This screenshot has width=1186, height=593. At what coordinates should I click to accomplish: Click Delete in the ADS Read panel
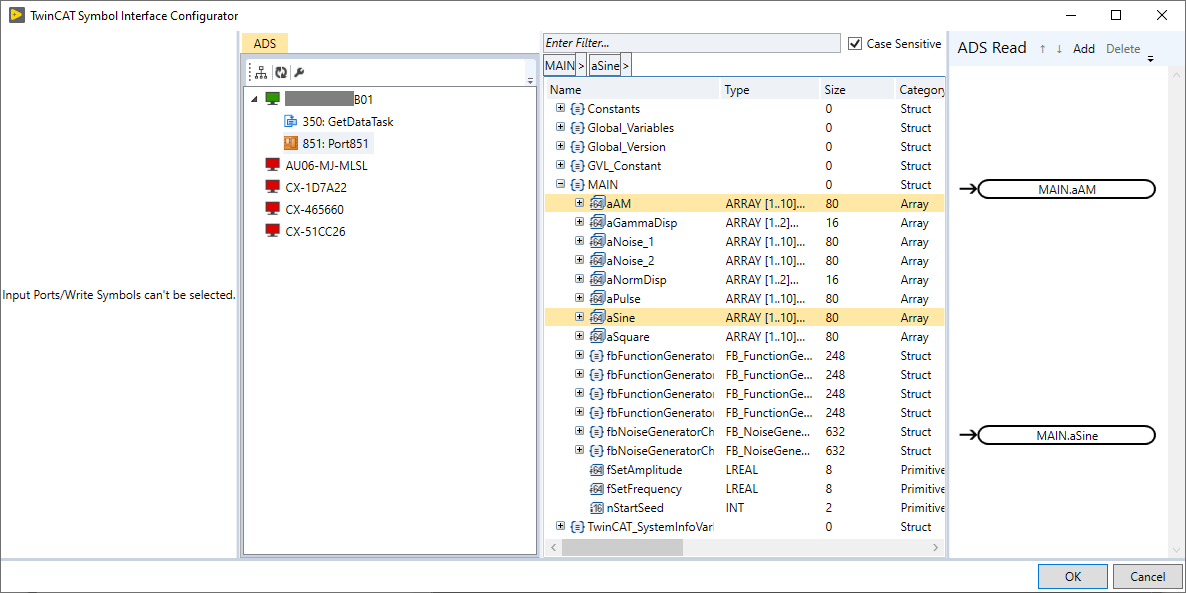point(1123,48)
